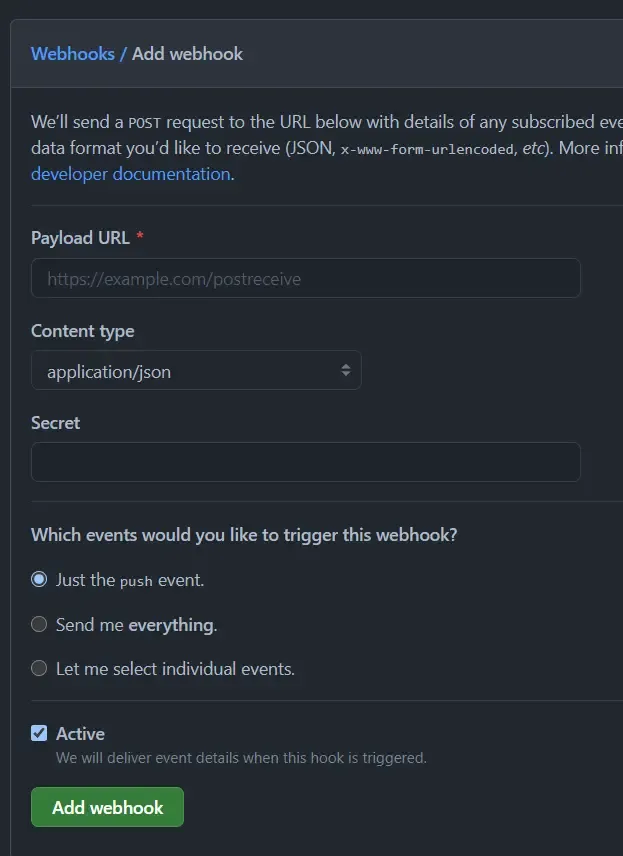Click the 'Add webhook' breadcrumb title text
Viewport: 623px width, 856px height.
(188, 54)
